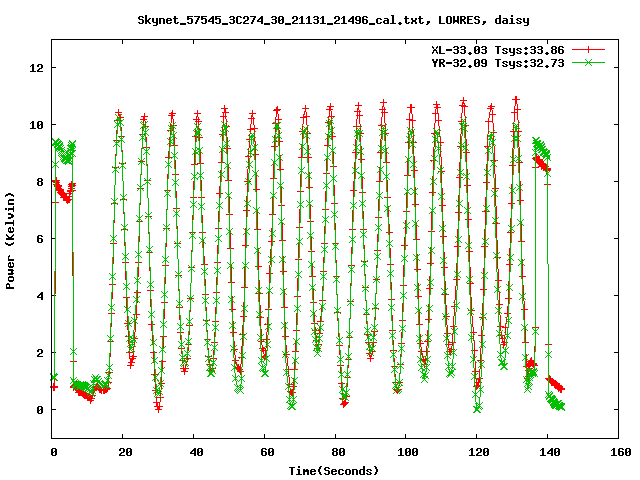Screen dimensions: 640x480
Task: Click the y-axis tick label 10
Action: [x=36, y=125]
